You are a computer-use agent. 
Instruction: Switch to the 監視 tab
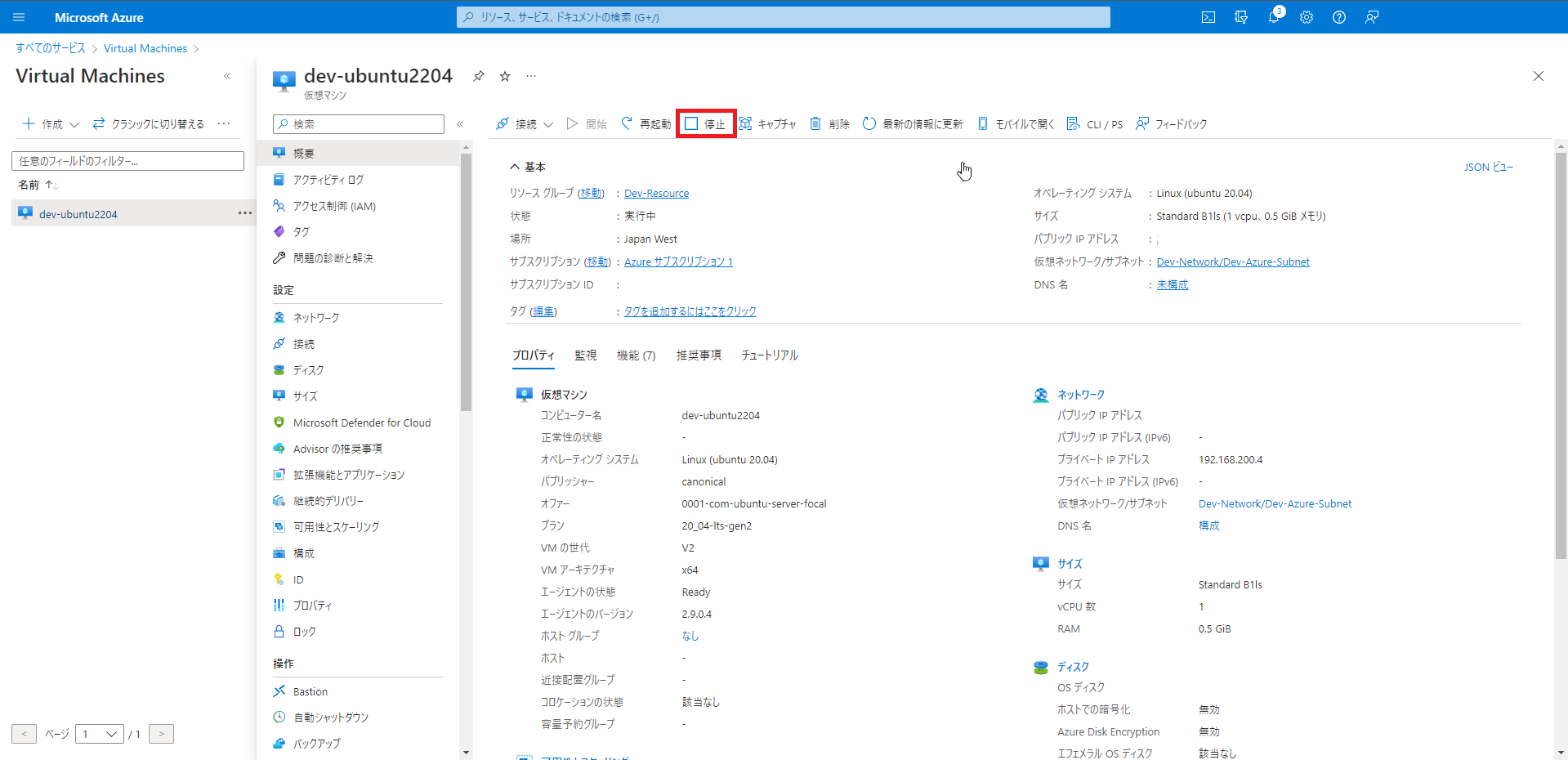pos(586,355)
